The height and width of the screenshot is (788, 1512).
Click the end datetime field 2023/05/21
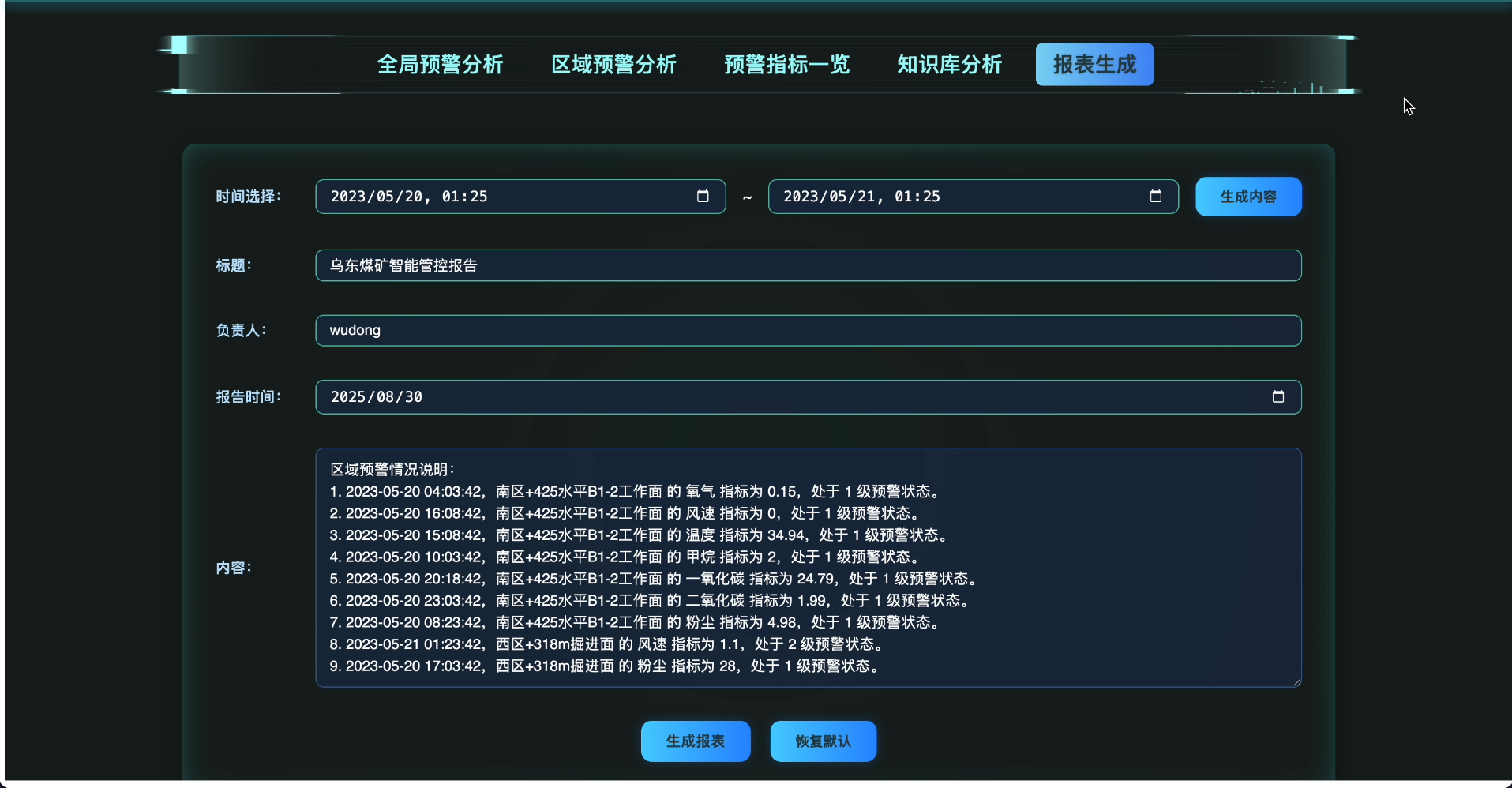(955, 197)
